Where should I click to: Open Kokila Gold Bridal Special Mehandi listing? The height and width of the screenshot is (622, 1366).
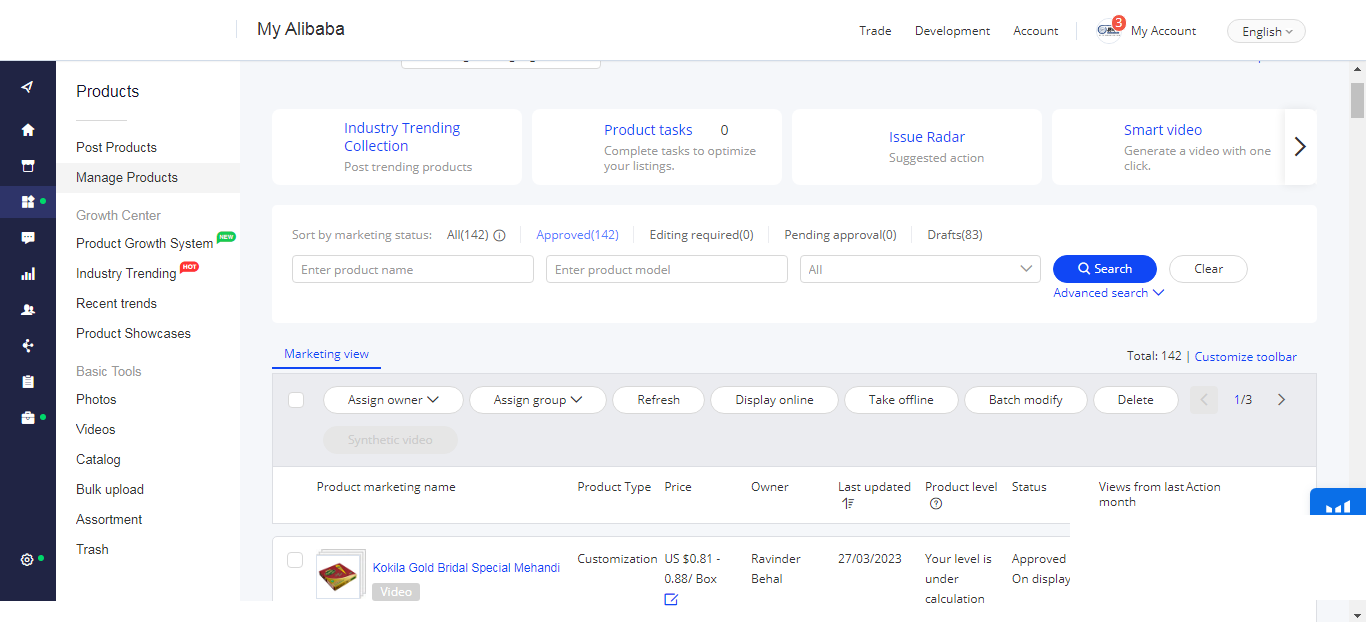tap(466, 567)
